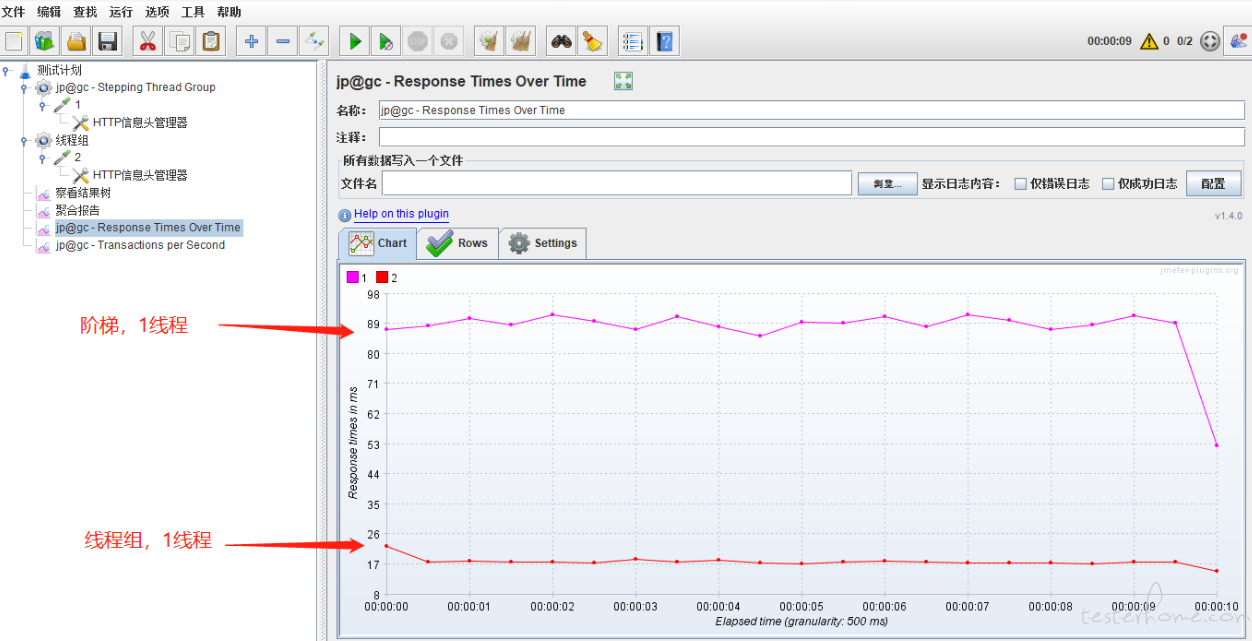Collapse all nodes with the minus icon
The image size is (1252, 641).
pyautogui.click(x=283, y=41)
